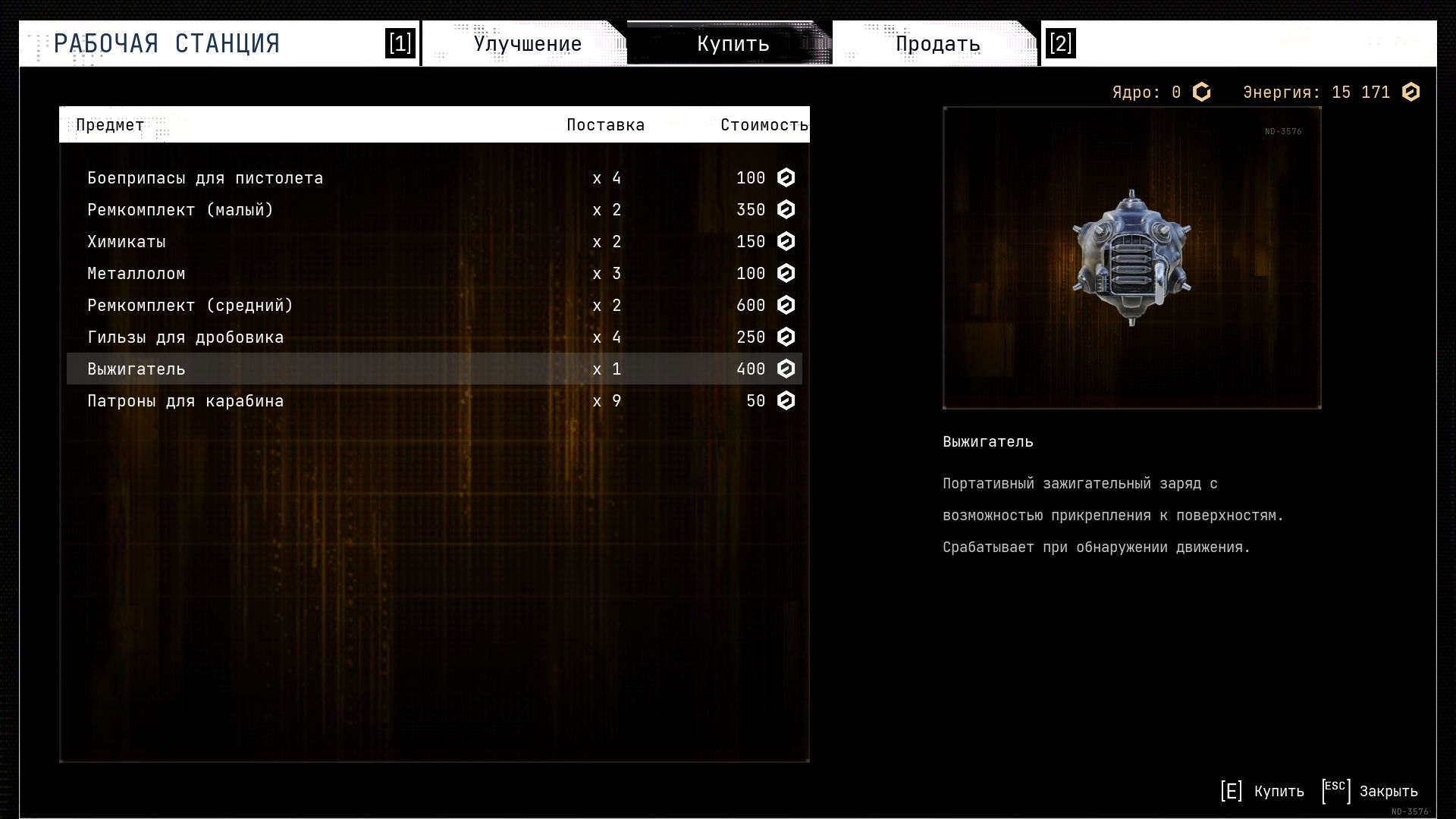The height and width of the screenshot is (819, 1456).
Task: Click energy icon next to pistol ammo price
Action: 786,178
